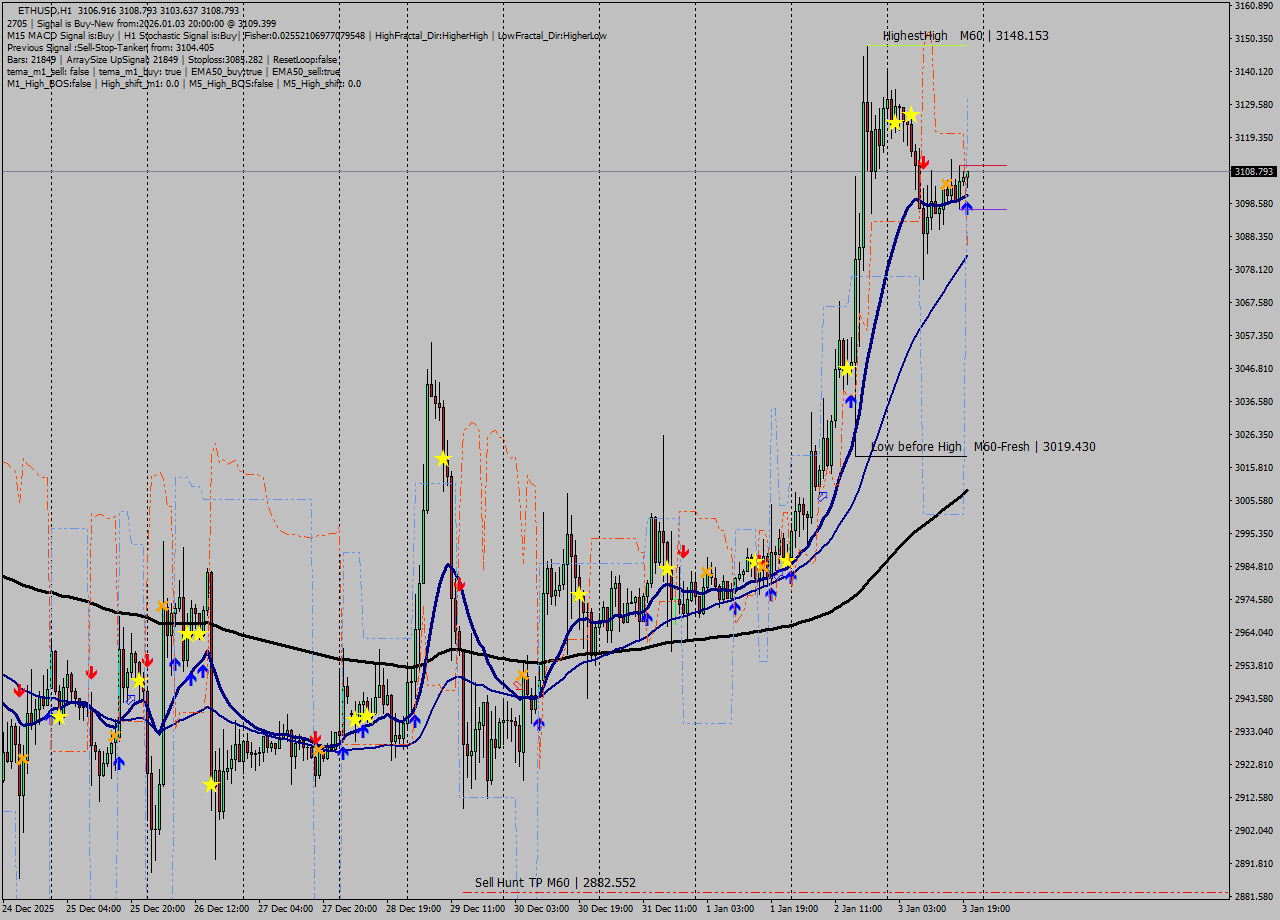The height and width of the screenshot is (920, 1280).
Task: Open the Low before High M60-Fresh annotation
Action: pos(983,447)
